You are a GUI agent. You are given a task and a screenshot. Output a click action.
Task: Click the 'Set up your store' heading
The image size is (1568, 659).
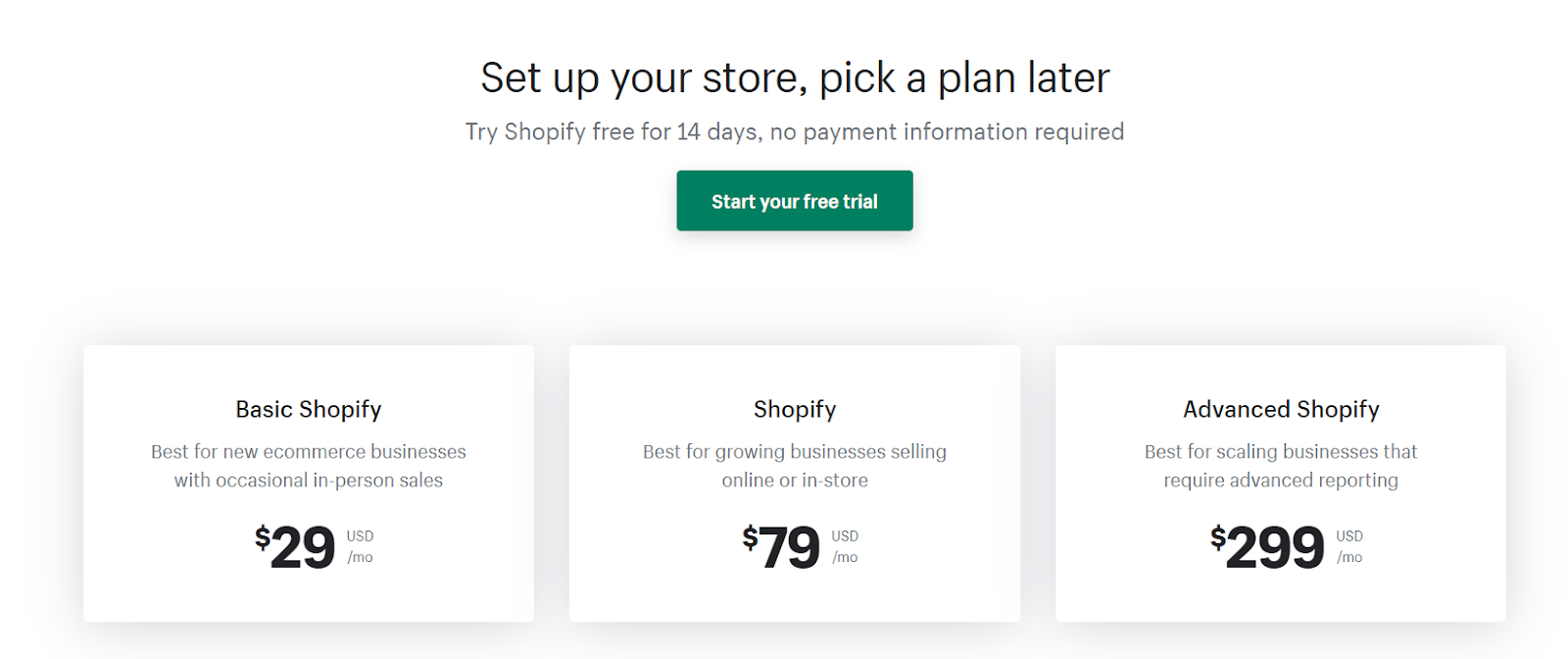[795, 77]
